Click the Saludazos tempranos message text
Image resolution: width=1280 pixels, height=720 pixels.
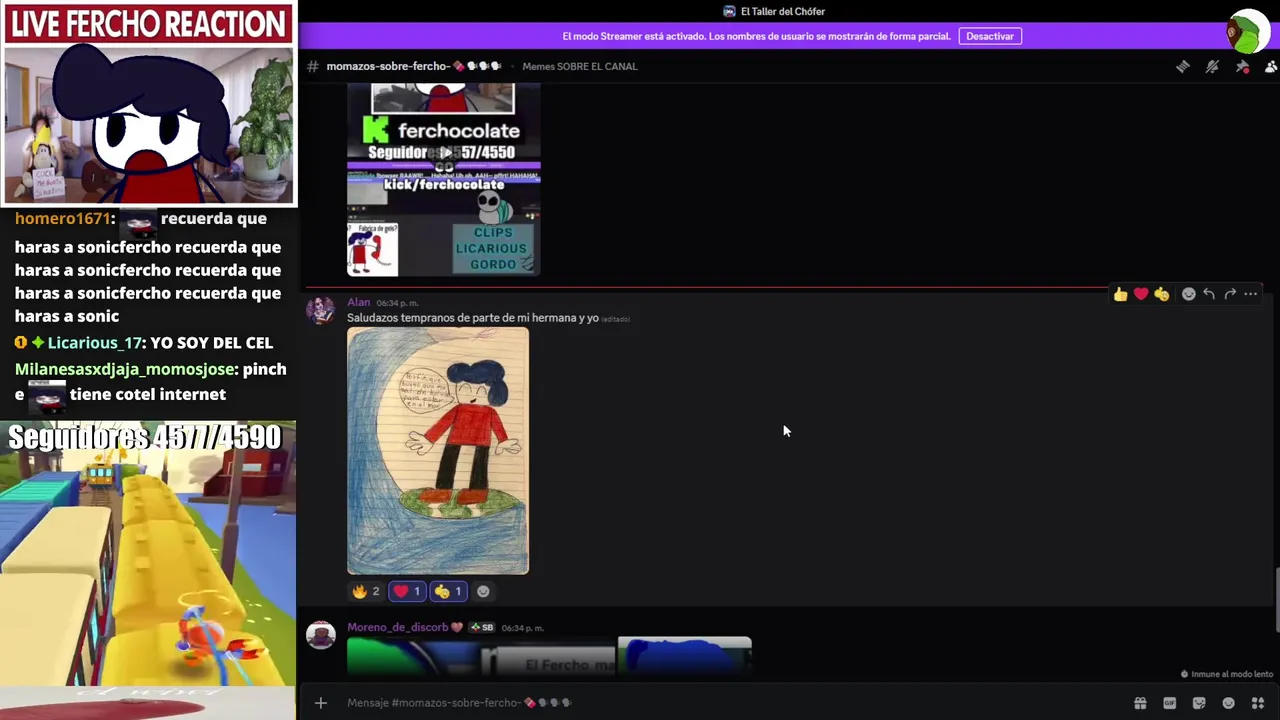473,318
